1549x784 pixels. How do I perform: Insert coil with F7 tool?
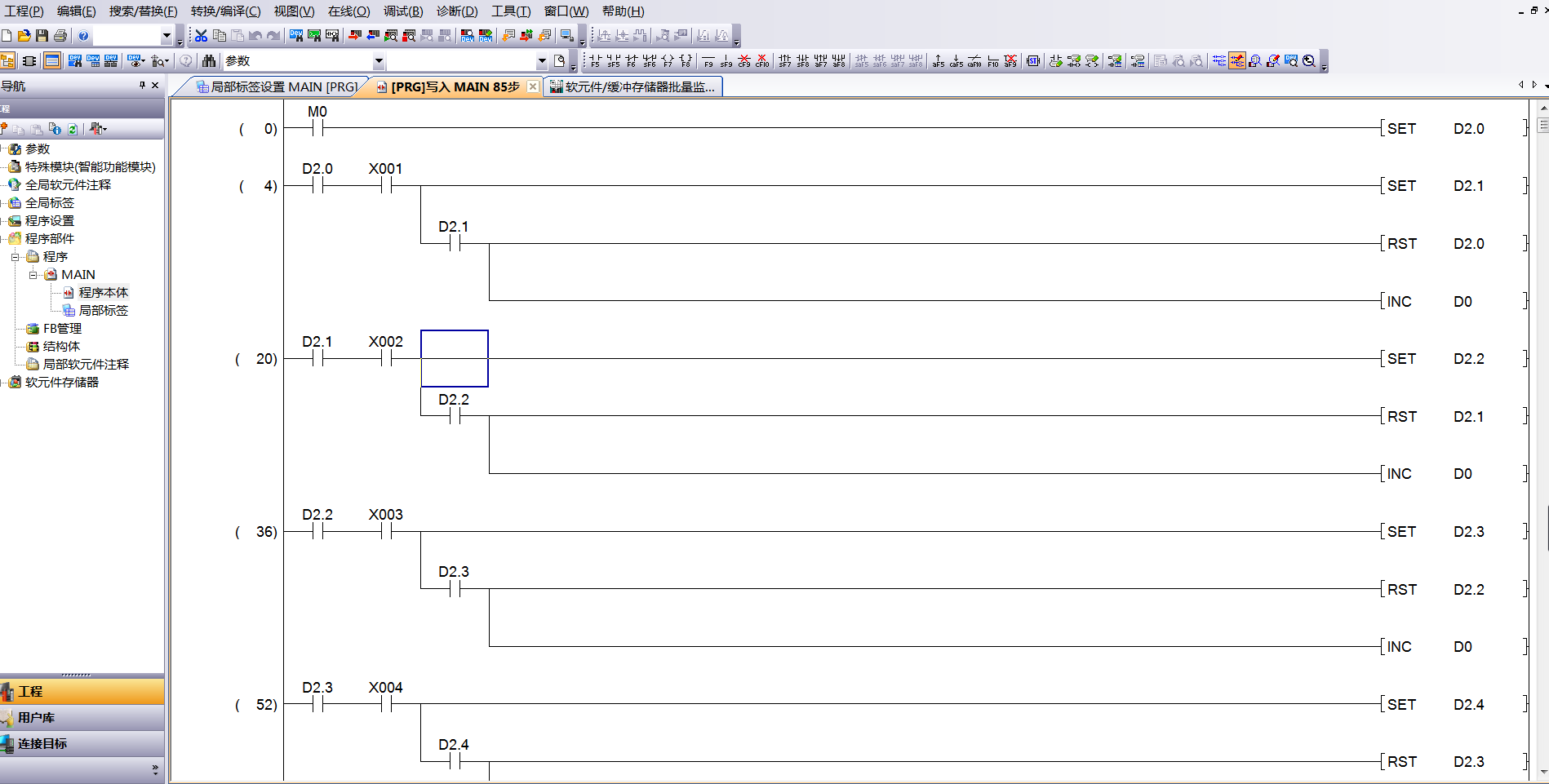[x=668, y=61]
